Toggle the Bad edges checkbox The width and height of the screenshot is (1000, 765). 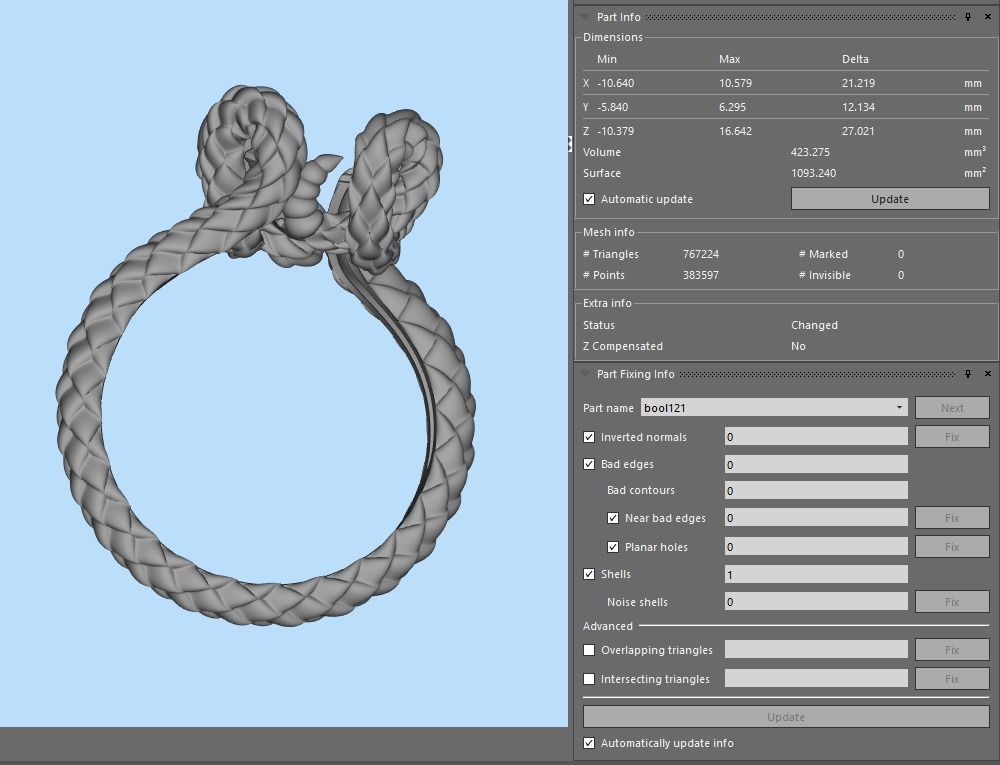(589, 464)
